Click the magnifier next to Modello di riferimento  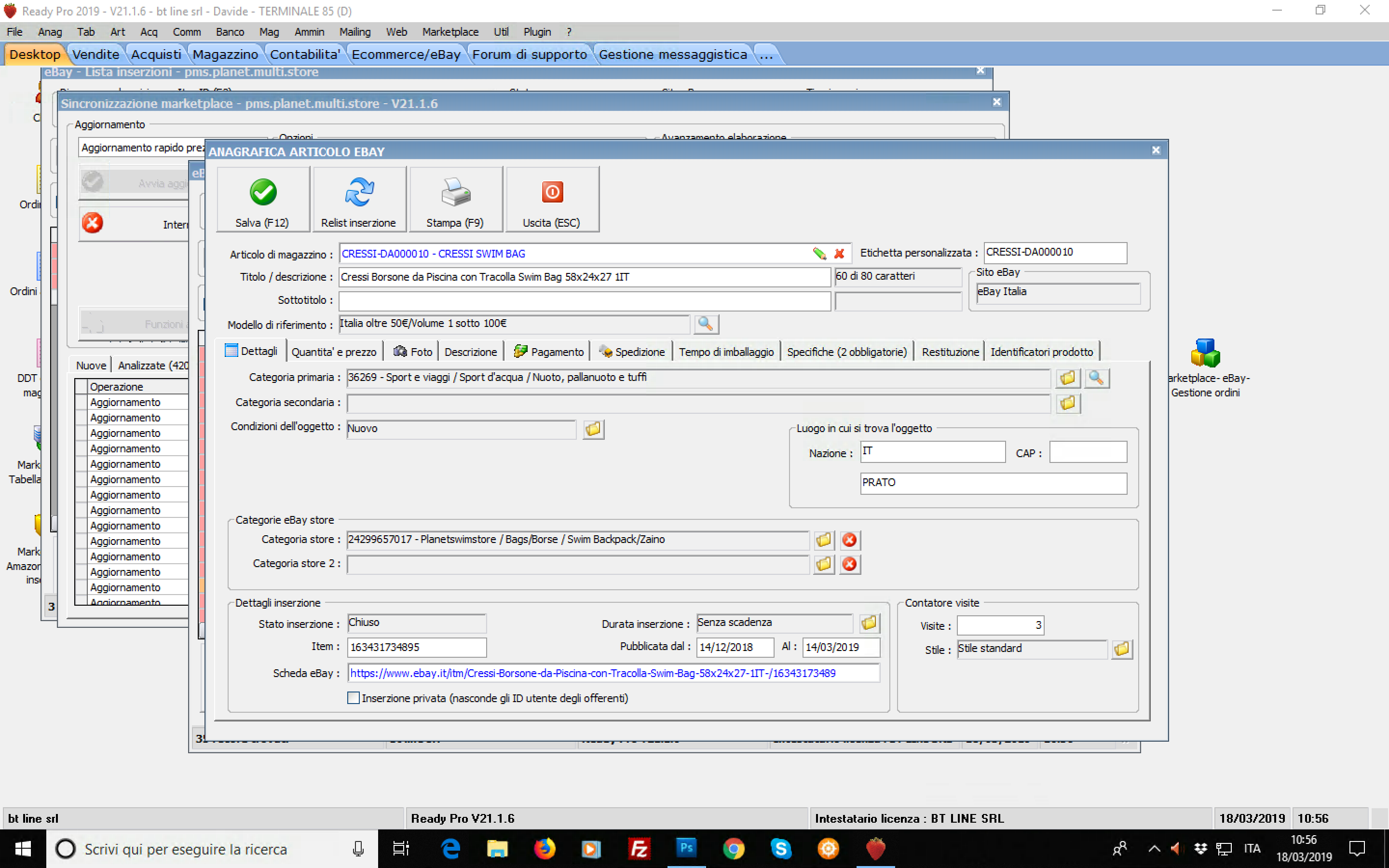pos(706,325)
